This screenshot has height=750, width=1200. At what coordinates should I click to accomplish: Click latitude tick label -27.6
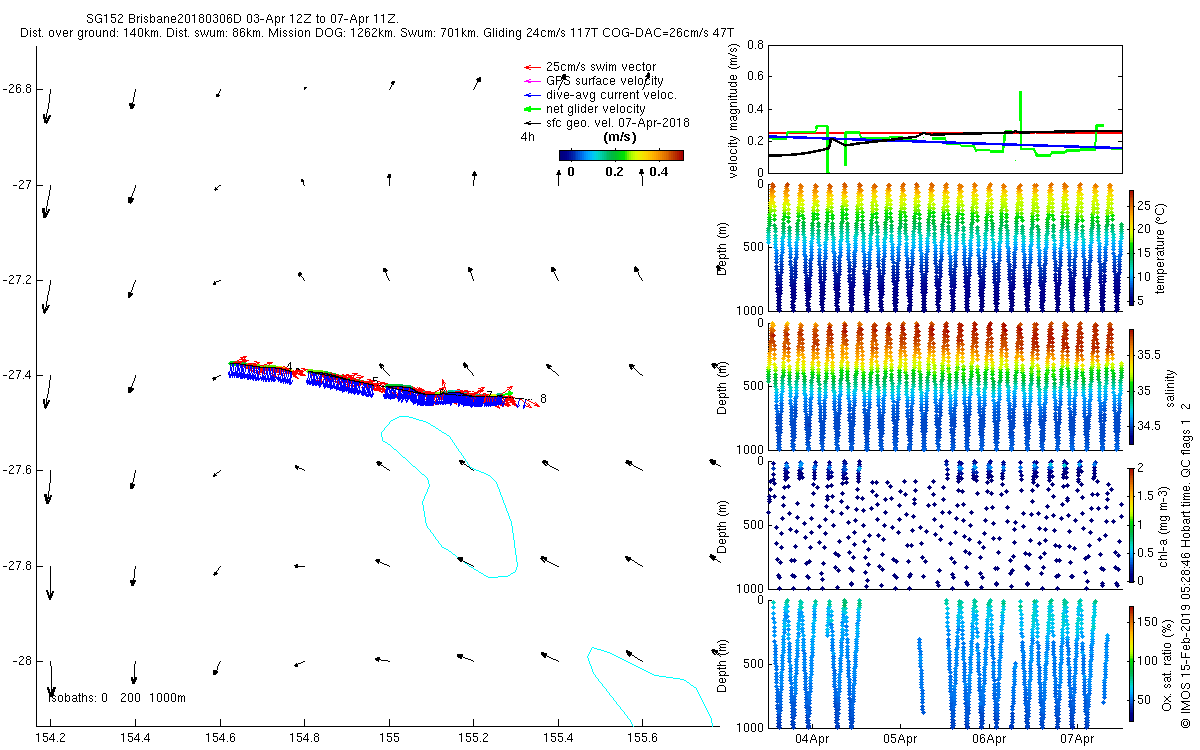click(18, 470)
